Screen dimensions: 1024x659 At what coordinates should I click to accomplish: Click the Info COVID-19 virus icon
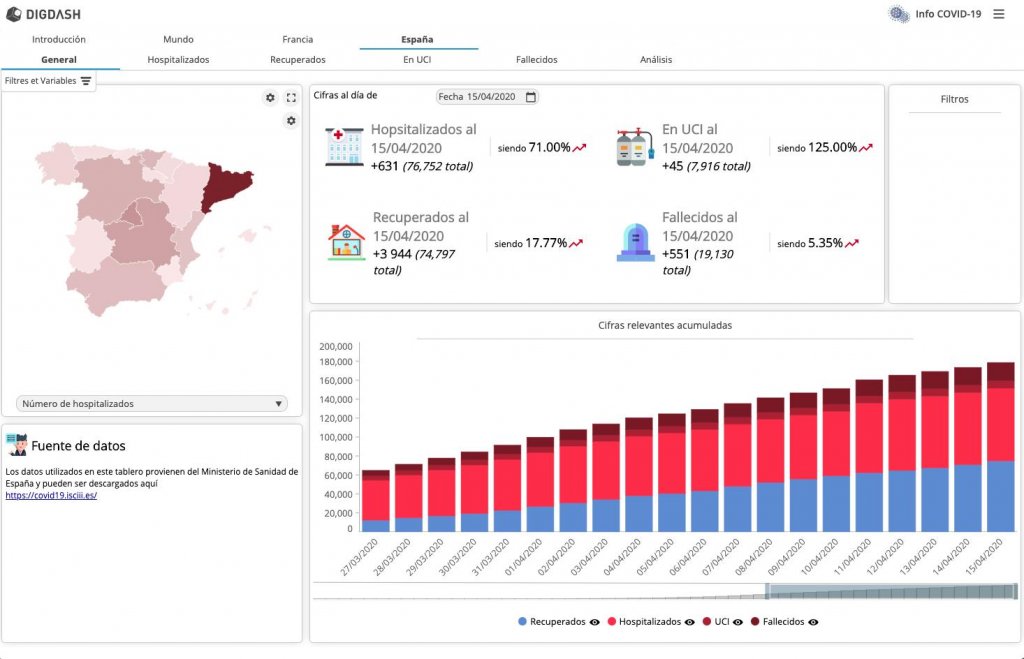pos(899,14)
